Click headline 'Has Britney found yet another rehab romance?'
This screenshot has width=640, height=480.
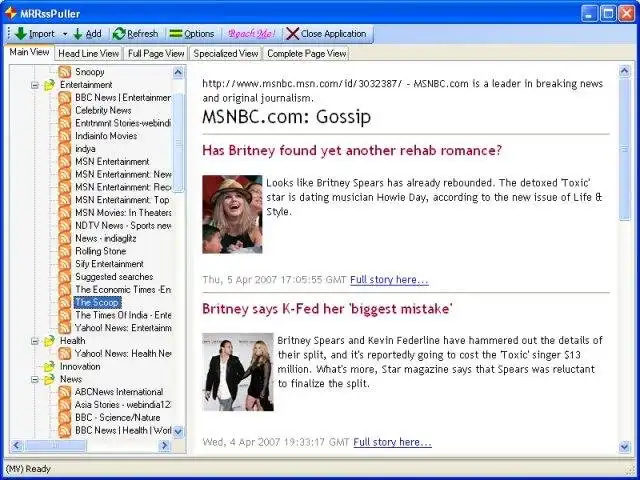[x=352, y=150]
